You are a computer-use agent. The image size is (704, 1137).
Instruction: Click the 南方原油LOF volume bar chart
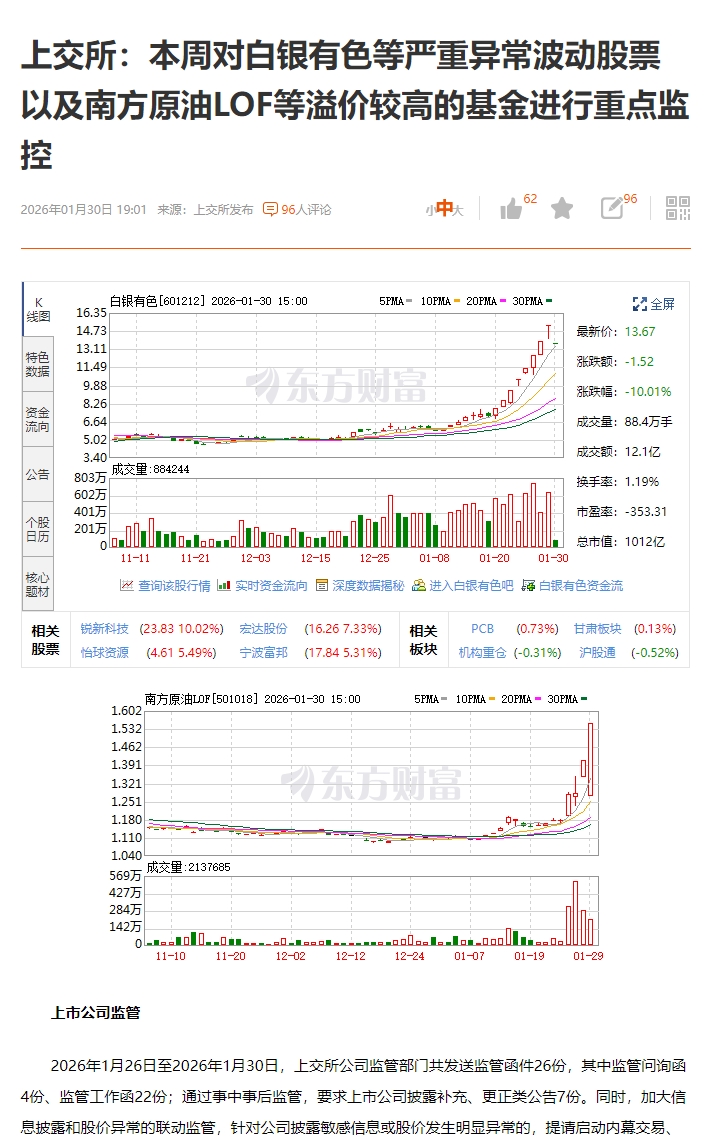372,911
